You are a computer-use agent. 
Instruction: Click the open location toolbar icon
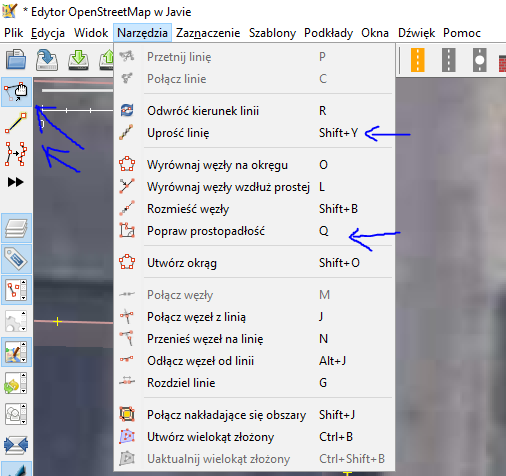click(x=47, y=59)
